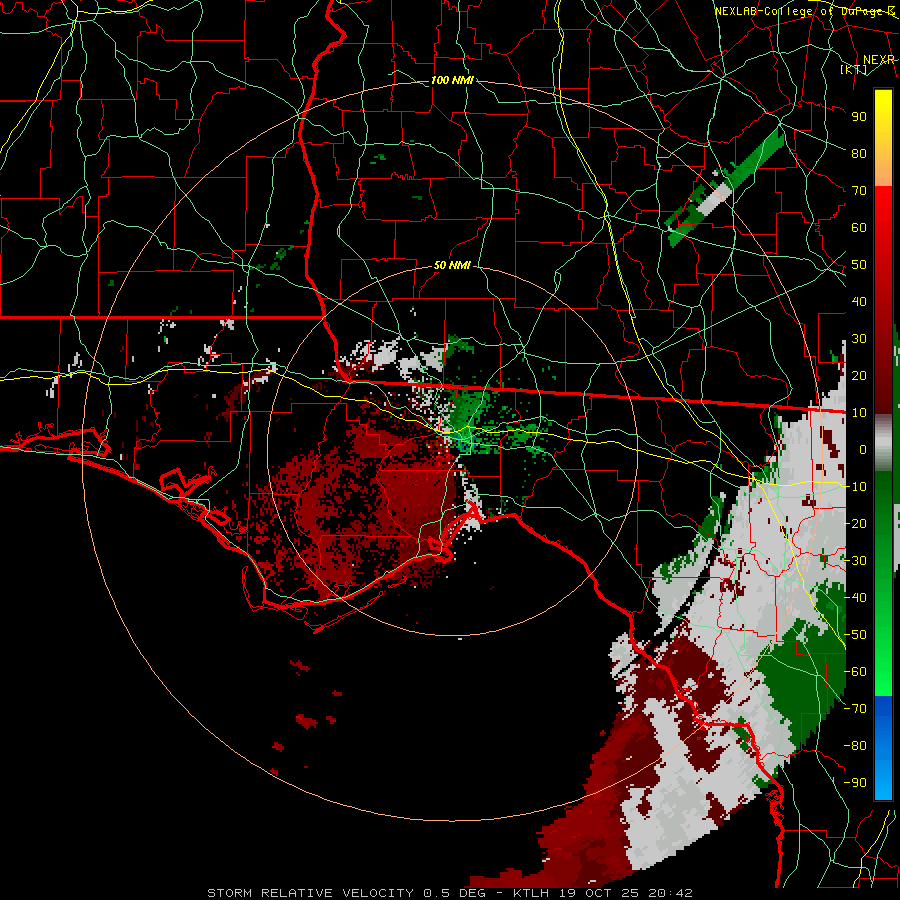The height and width of the screenshot is (900, 900).
Task: Click the -20 value on velocity scale
Action: pos(855,523)
